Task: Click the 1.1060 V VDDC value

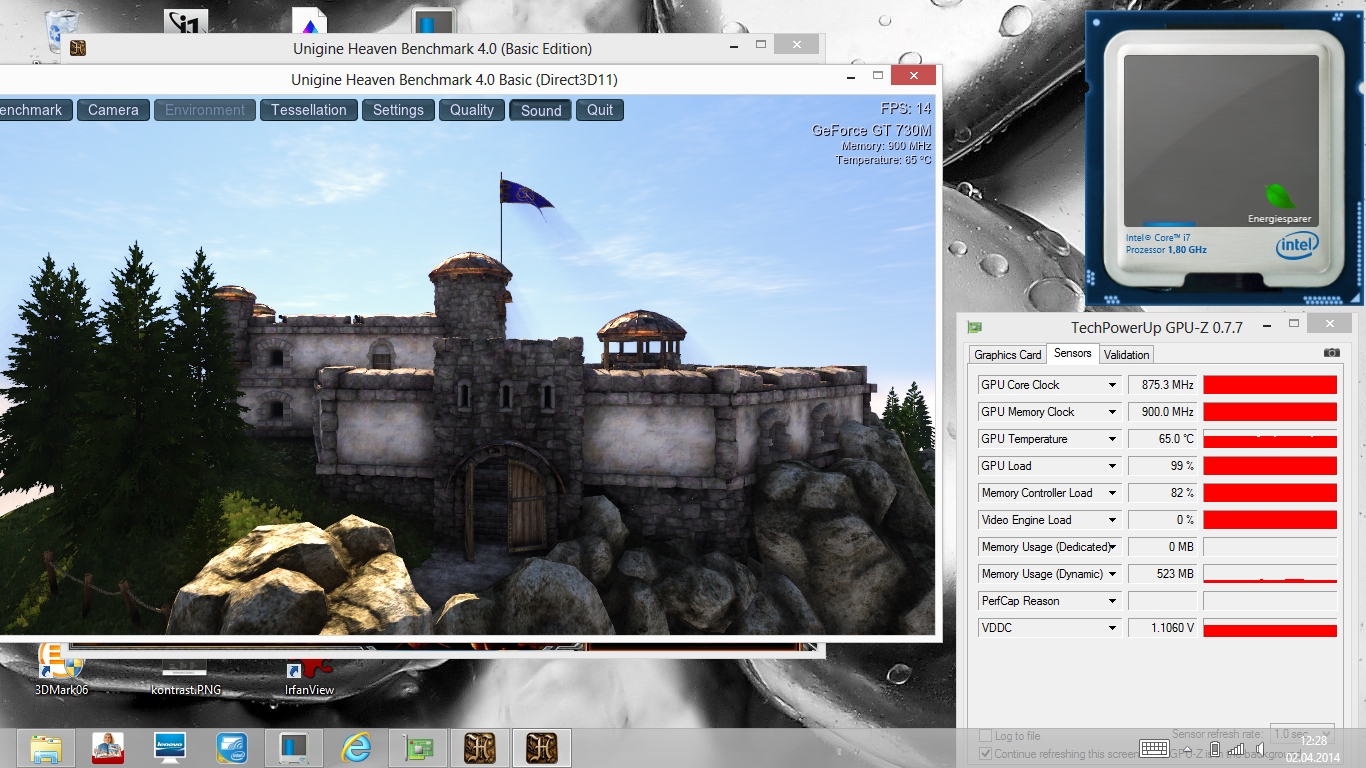Action: pyautogui.click(x=1162, y=628)
